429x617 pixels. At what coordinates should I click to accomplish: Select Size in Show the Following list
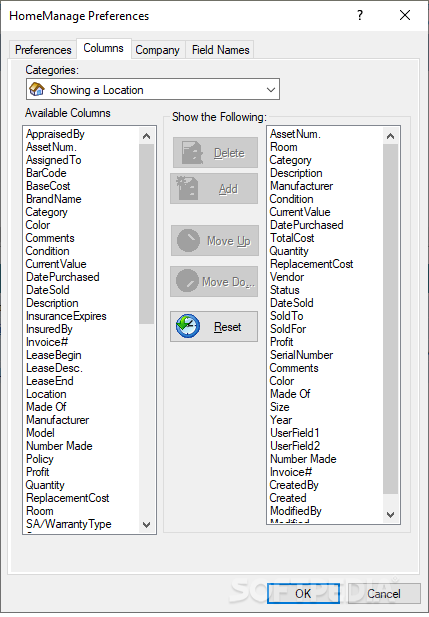pyautogui.click(x=279, y=407)
